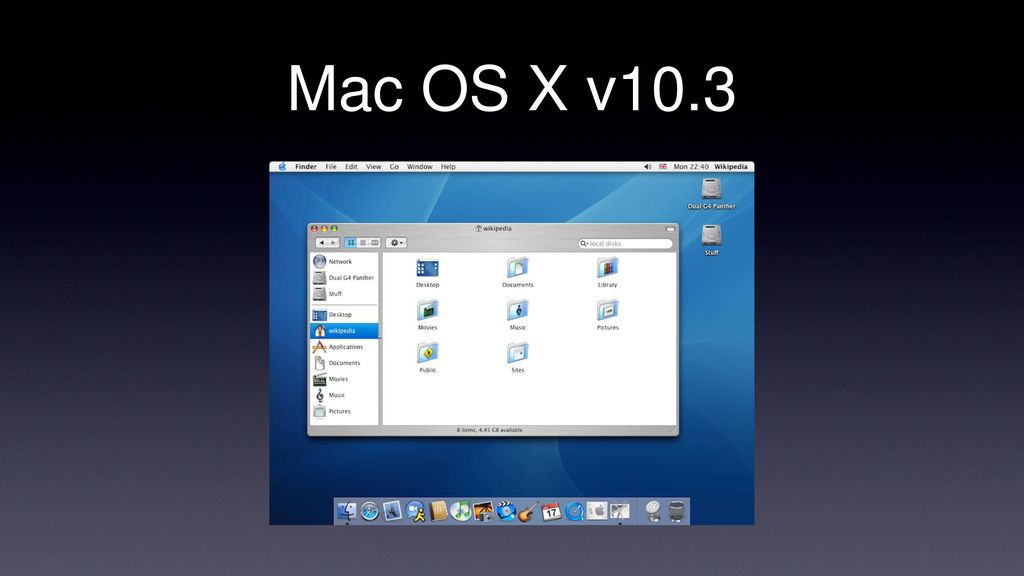
Task: Select the Public folder
Action: (x=428, y=357)
